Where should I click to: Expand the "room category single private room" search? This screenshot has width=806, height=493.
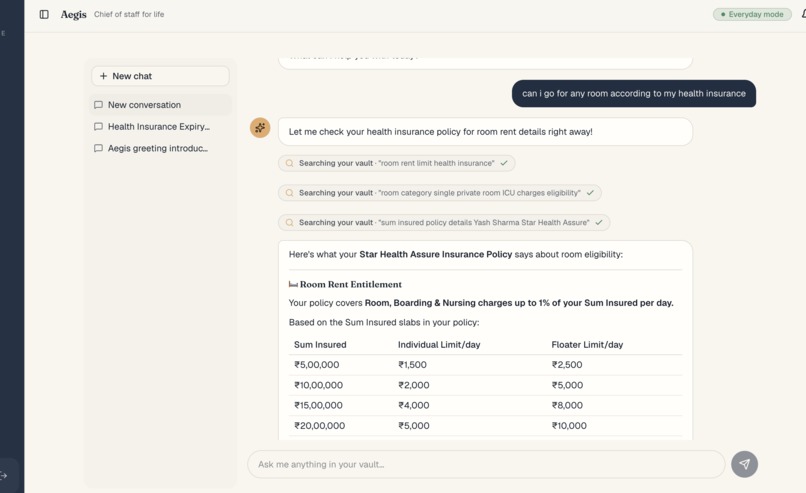439,193
